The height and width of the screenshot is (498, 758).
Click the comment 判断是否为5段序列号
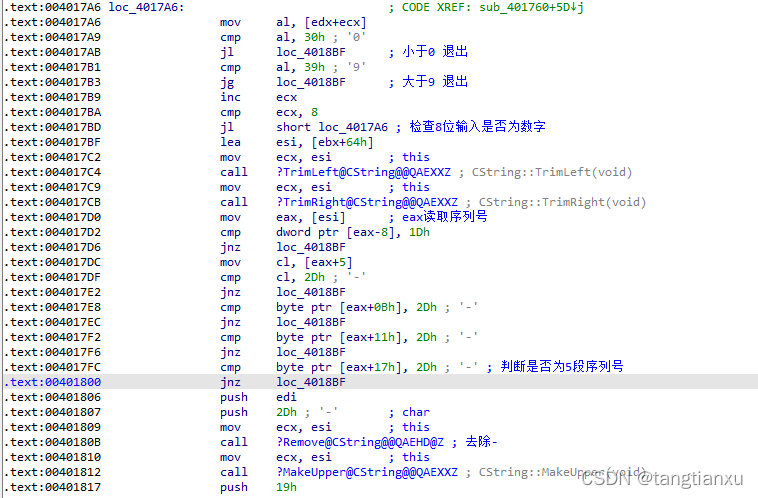[x=562, y=366]
